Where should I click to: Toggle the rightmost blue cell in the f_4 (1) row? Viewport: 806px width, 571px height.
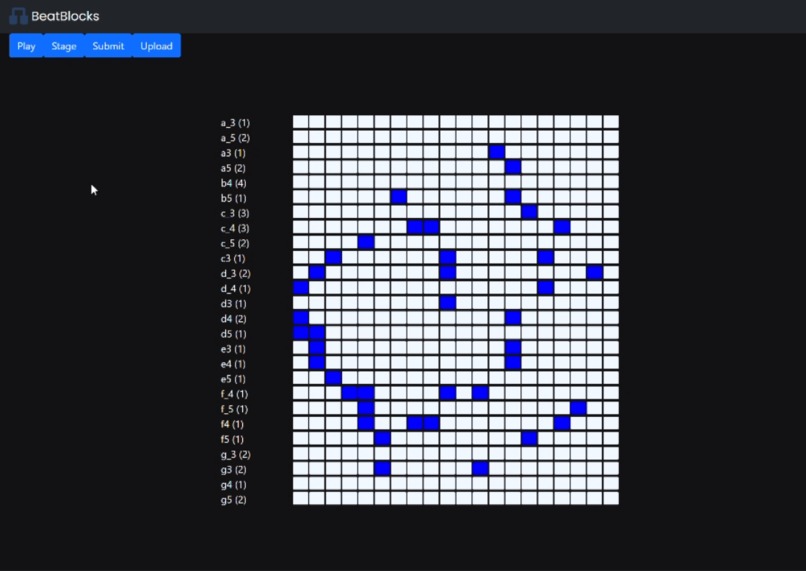[480, 393]
